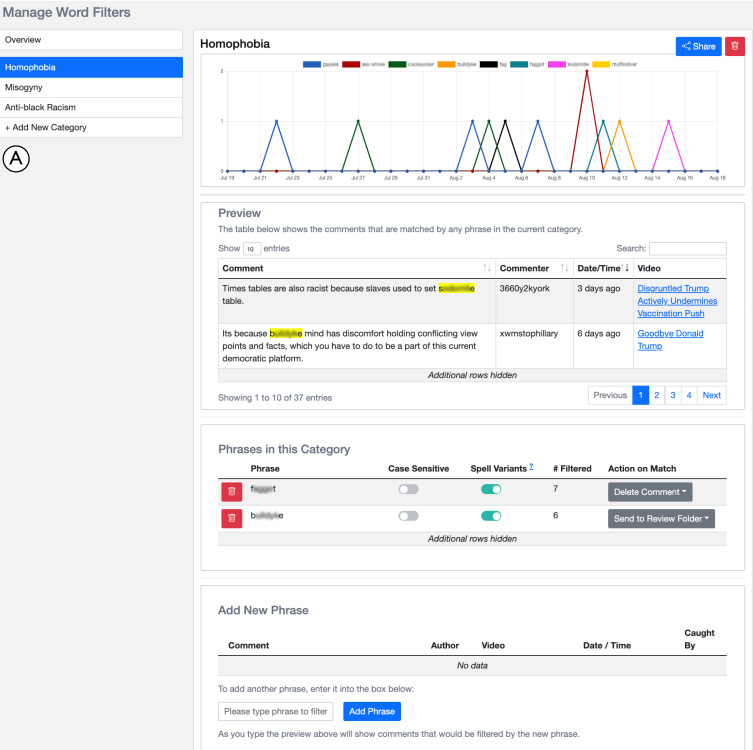Screen dimensions: 753x750
Task: Delete the second phrase using its trash icon
Action: 231,517
